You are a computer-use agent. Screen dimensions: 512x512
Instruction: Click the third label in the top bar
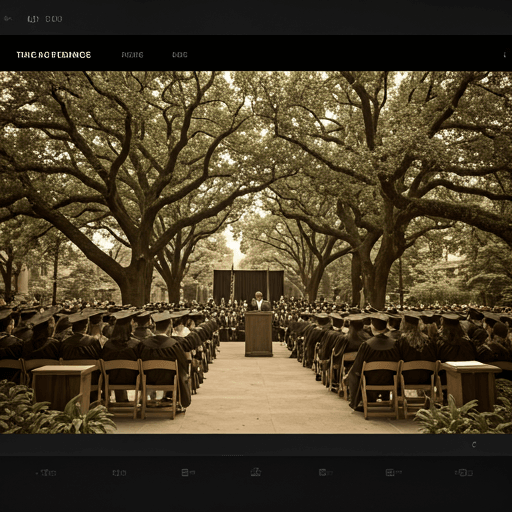coord(54,19)
